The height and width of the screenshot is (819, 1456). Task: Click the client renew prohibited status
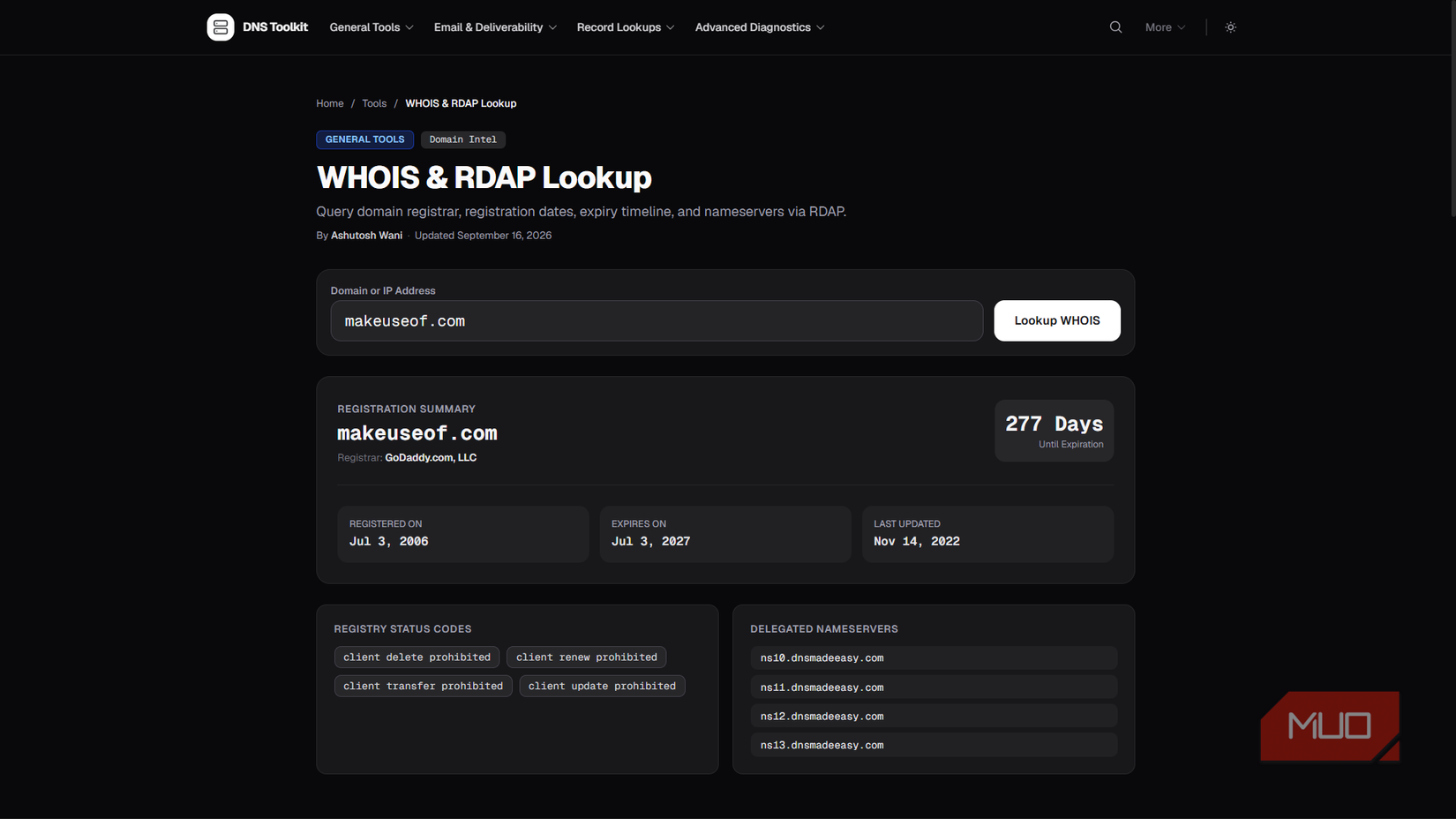click(x=587, y=657)
